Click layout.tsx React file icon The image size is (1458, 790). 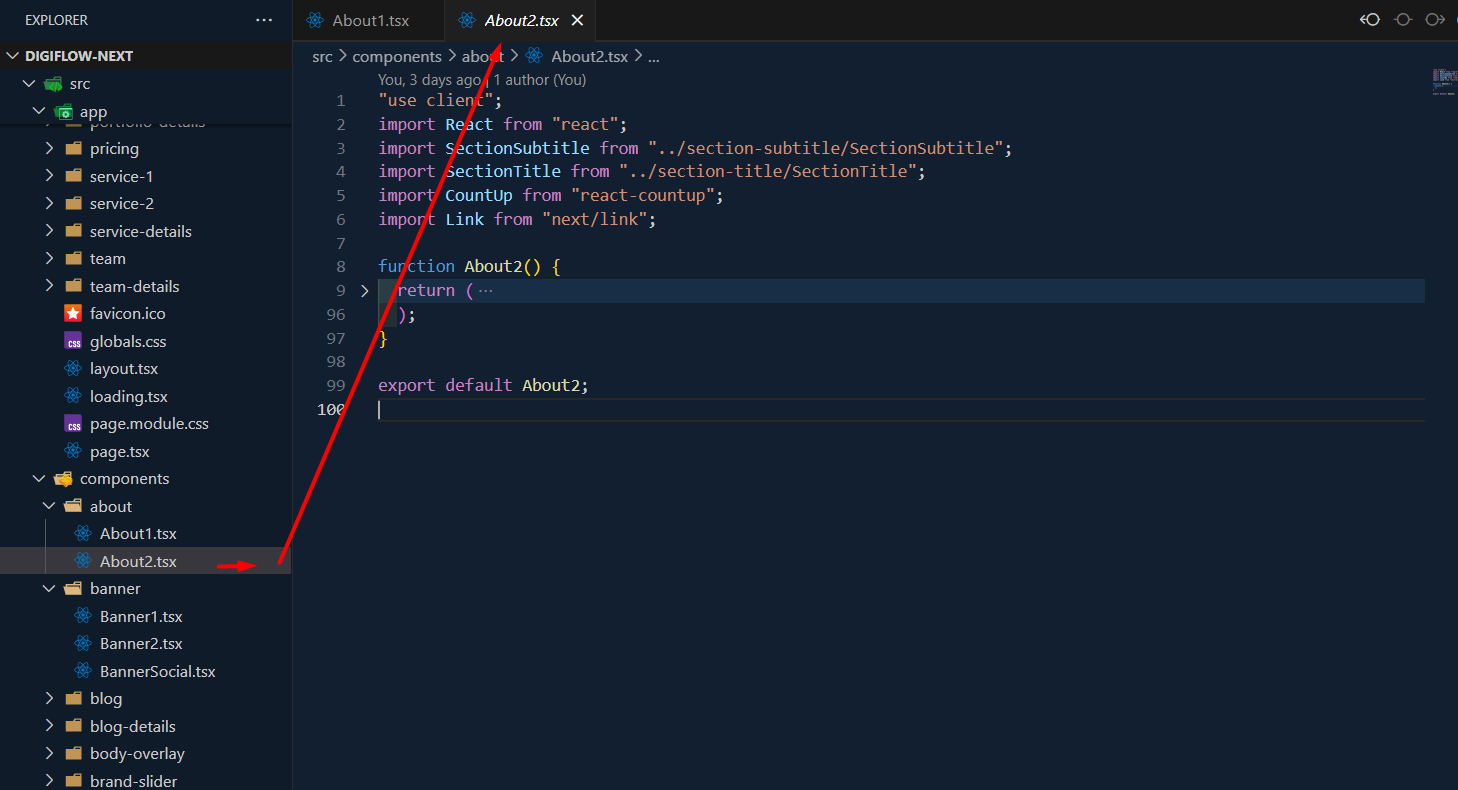click(73, 369)
